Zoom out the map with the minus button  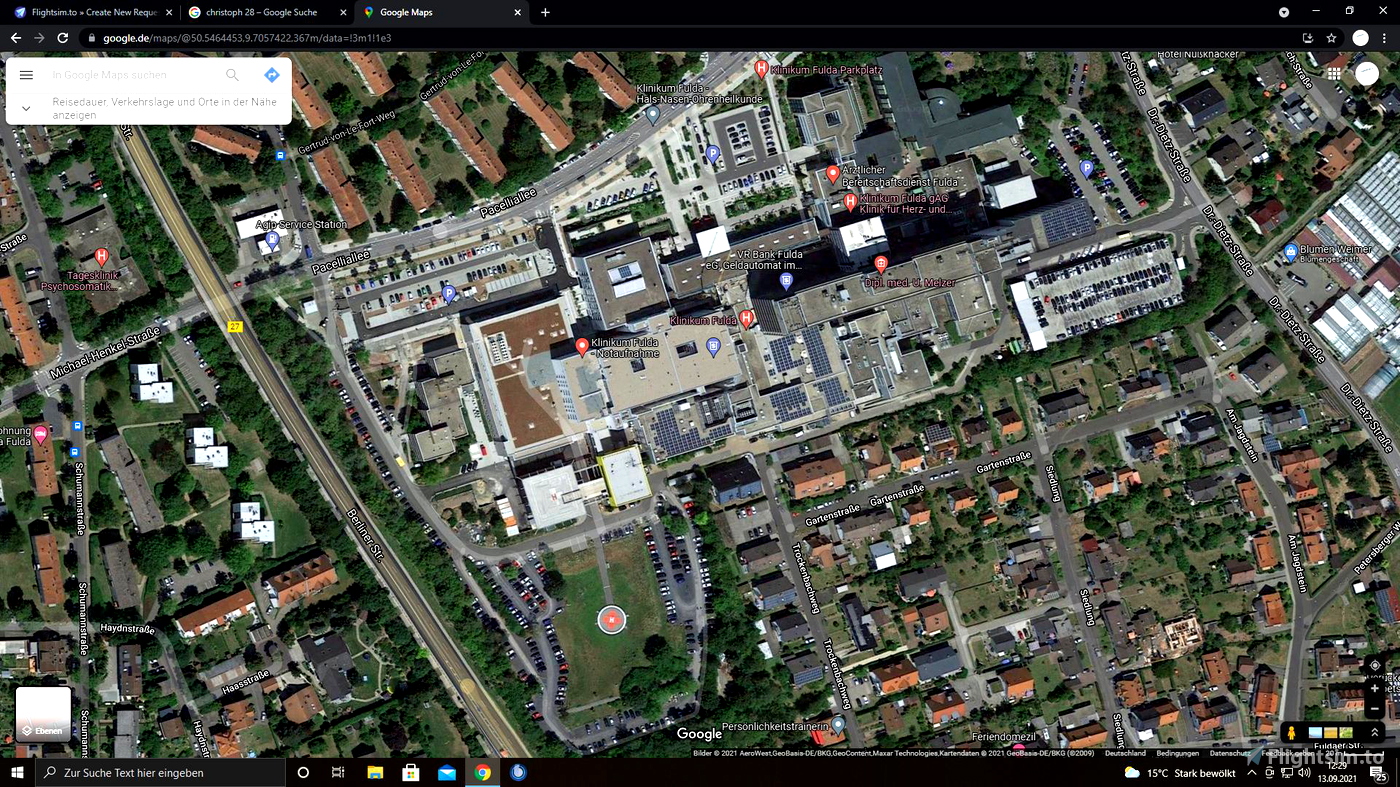coord(1375,709)
